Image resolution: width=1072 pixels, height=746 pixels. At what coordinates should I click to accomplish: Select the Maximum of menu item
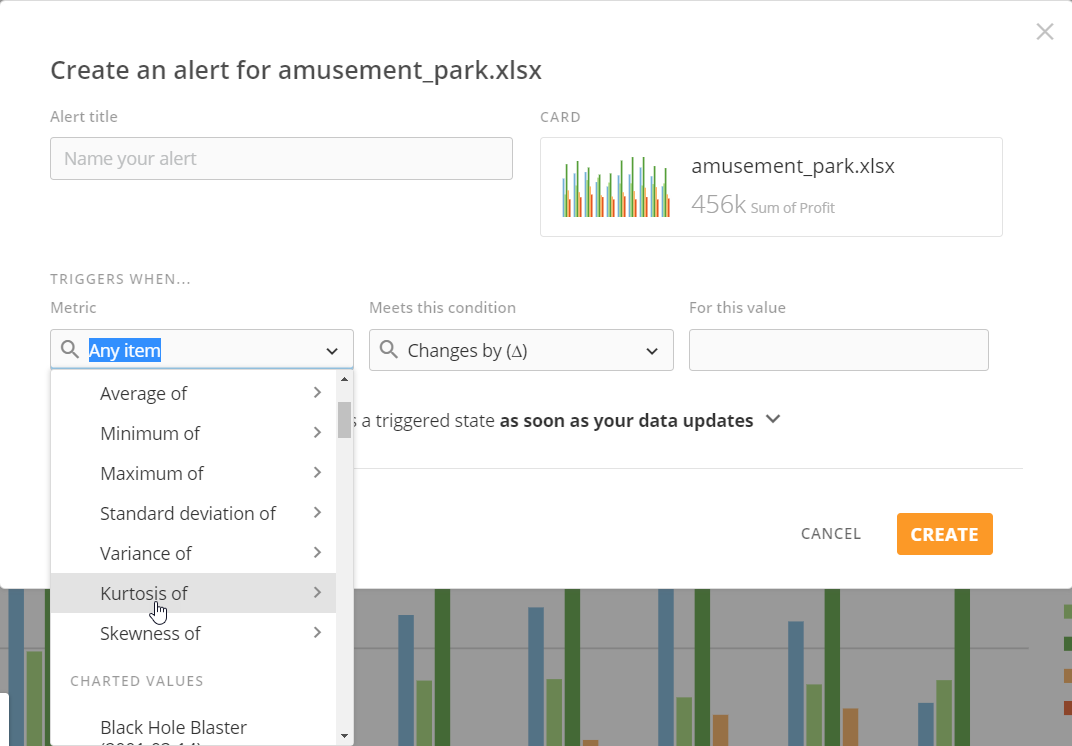(x=152, y=473)
